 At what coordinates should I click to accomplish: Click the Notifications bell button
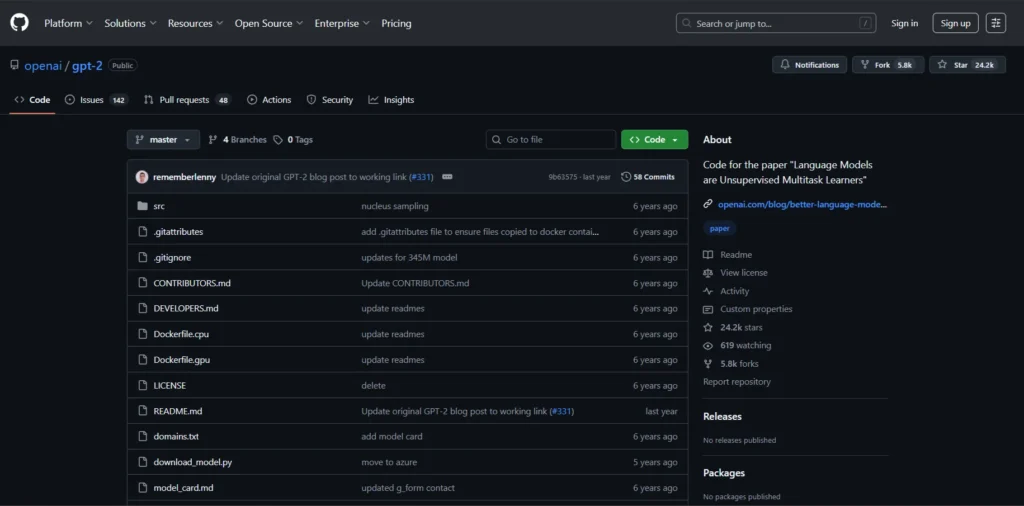pos(810,65)
